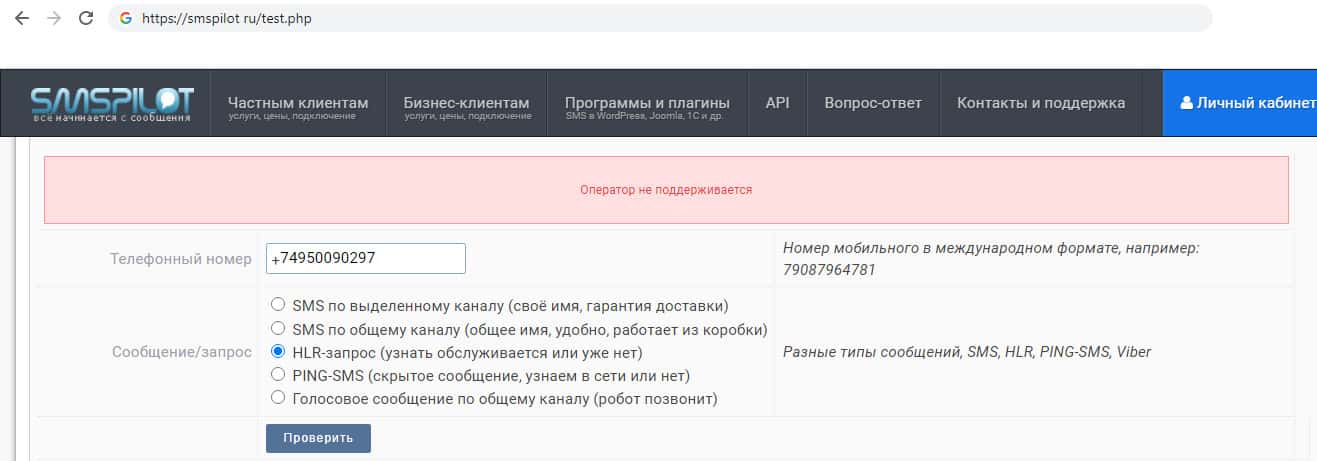
Task: Click the Google icon in address bar
Action: point(126,18)
